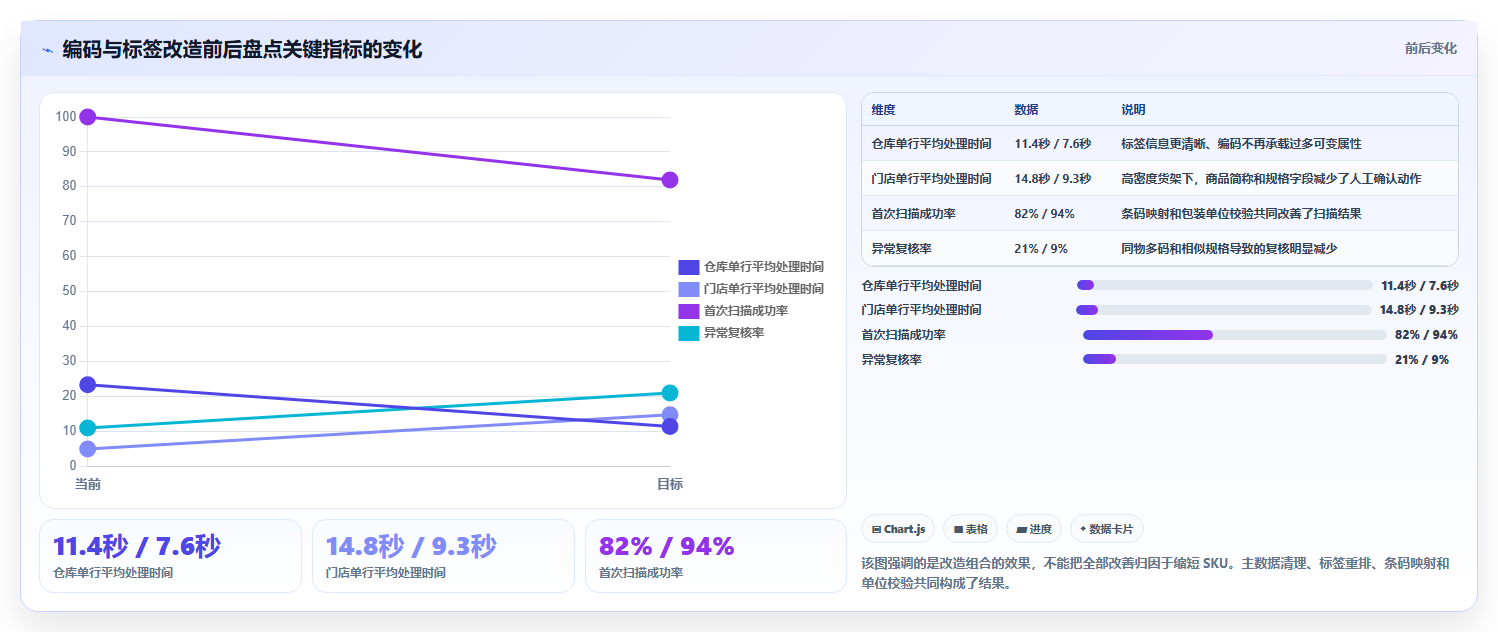The height and width of the screenshot is (632, 1498).
Task: Click the 说明 column header
Action: tap(1134, 110)
